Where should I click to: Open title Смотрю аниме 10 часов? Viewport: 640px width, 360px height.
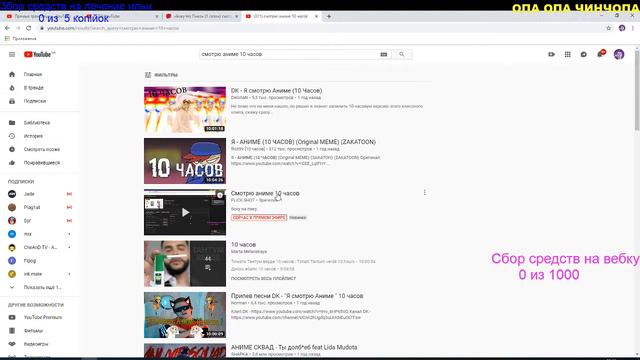(265, 193)
